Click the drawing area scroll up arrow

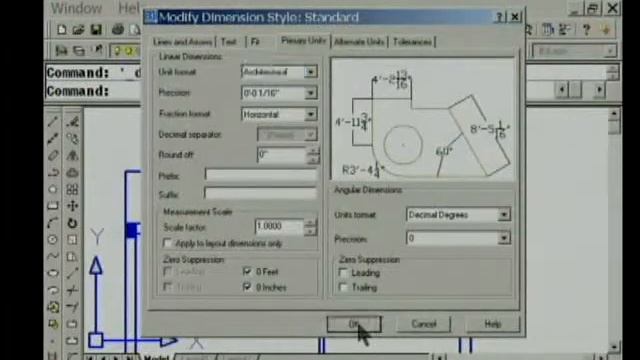click(x=614, y=115)
